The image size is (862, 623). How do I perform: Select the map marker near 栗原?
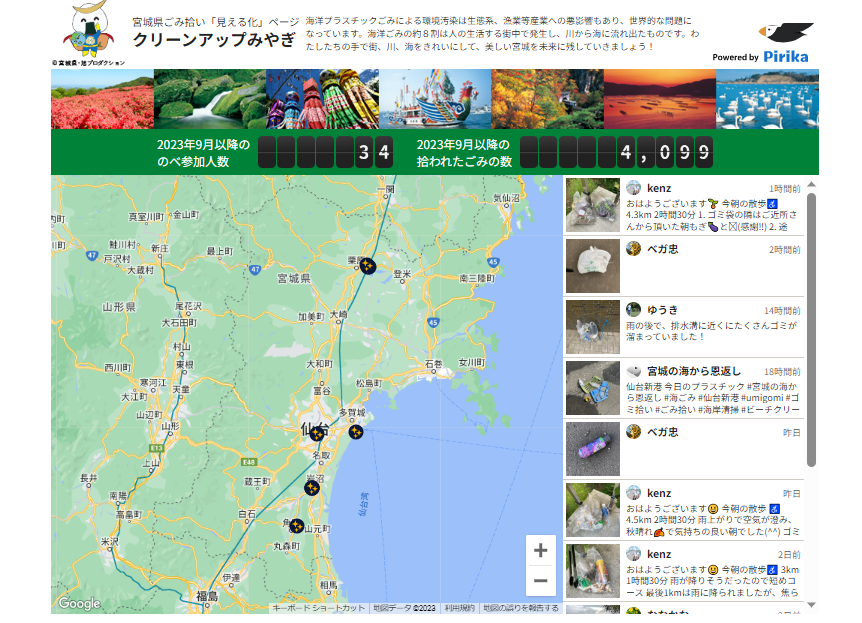coord(367,266)
